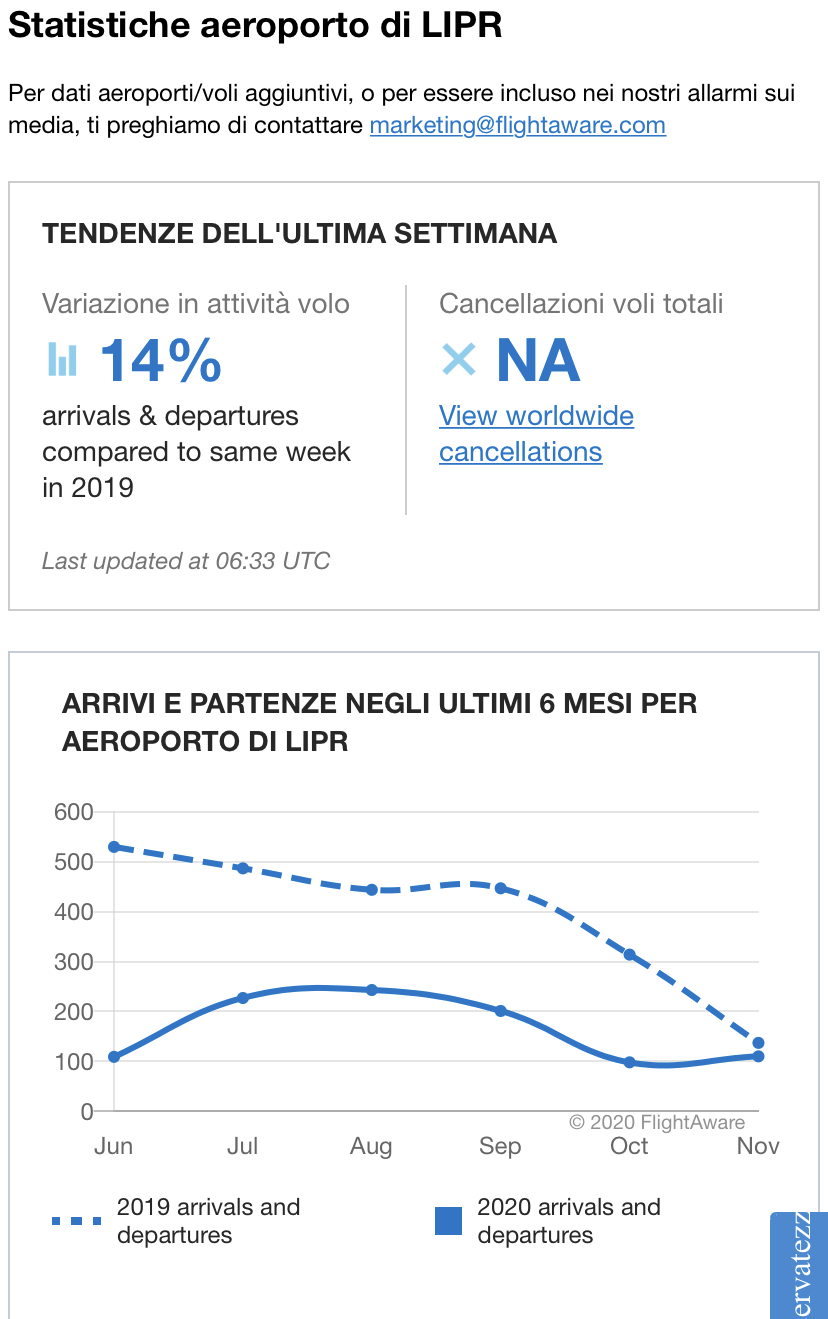Open the View worldwide cancellations link
The width and height of the screenshot is (828, 1319).
536,434
